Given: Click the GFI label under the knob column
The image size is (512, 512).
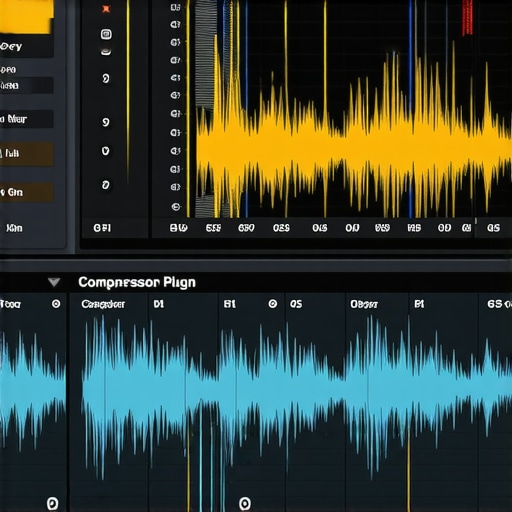Looking at the screenshot, I should pos(102,228).
